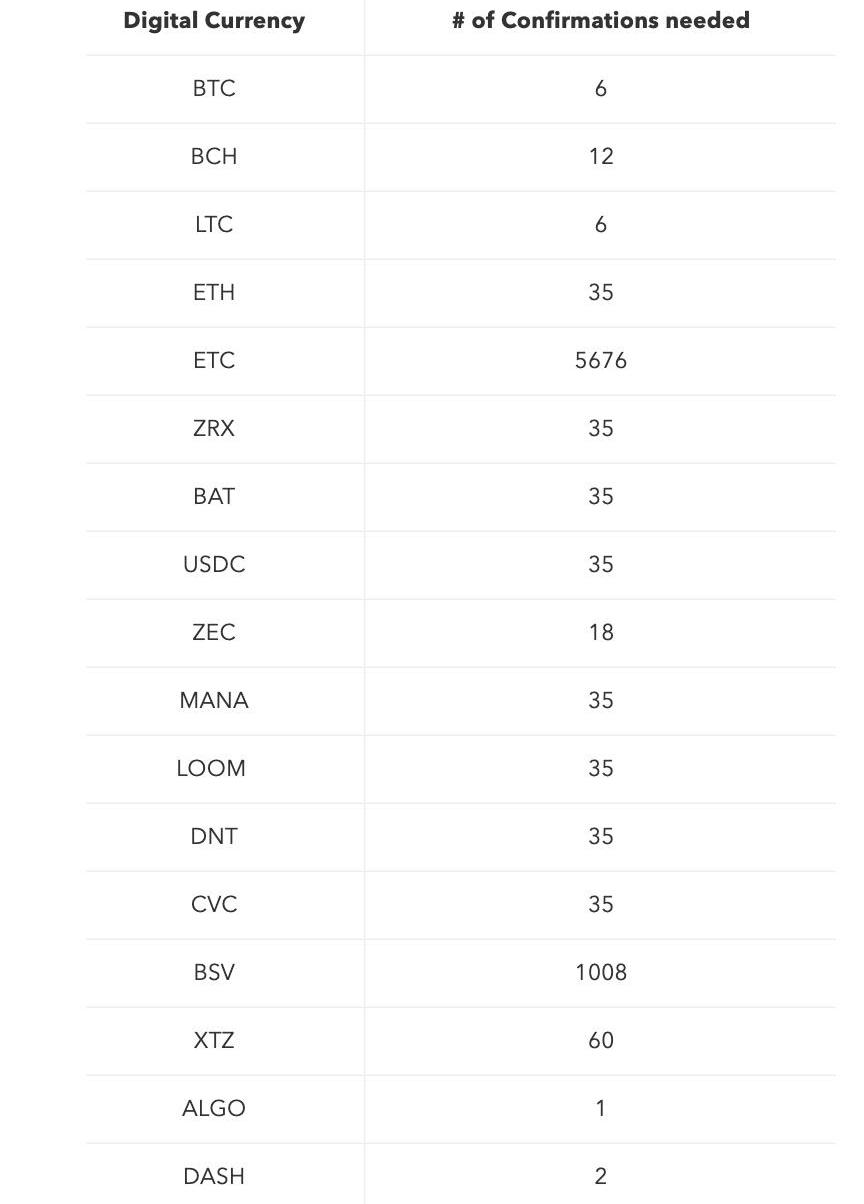Select the USDC currency cell
The height and width of the screenshot is (1204, 864).
[x=214, y=565]
